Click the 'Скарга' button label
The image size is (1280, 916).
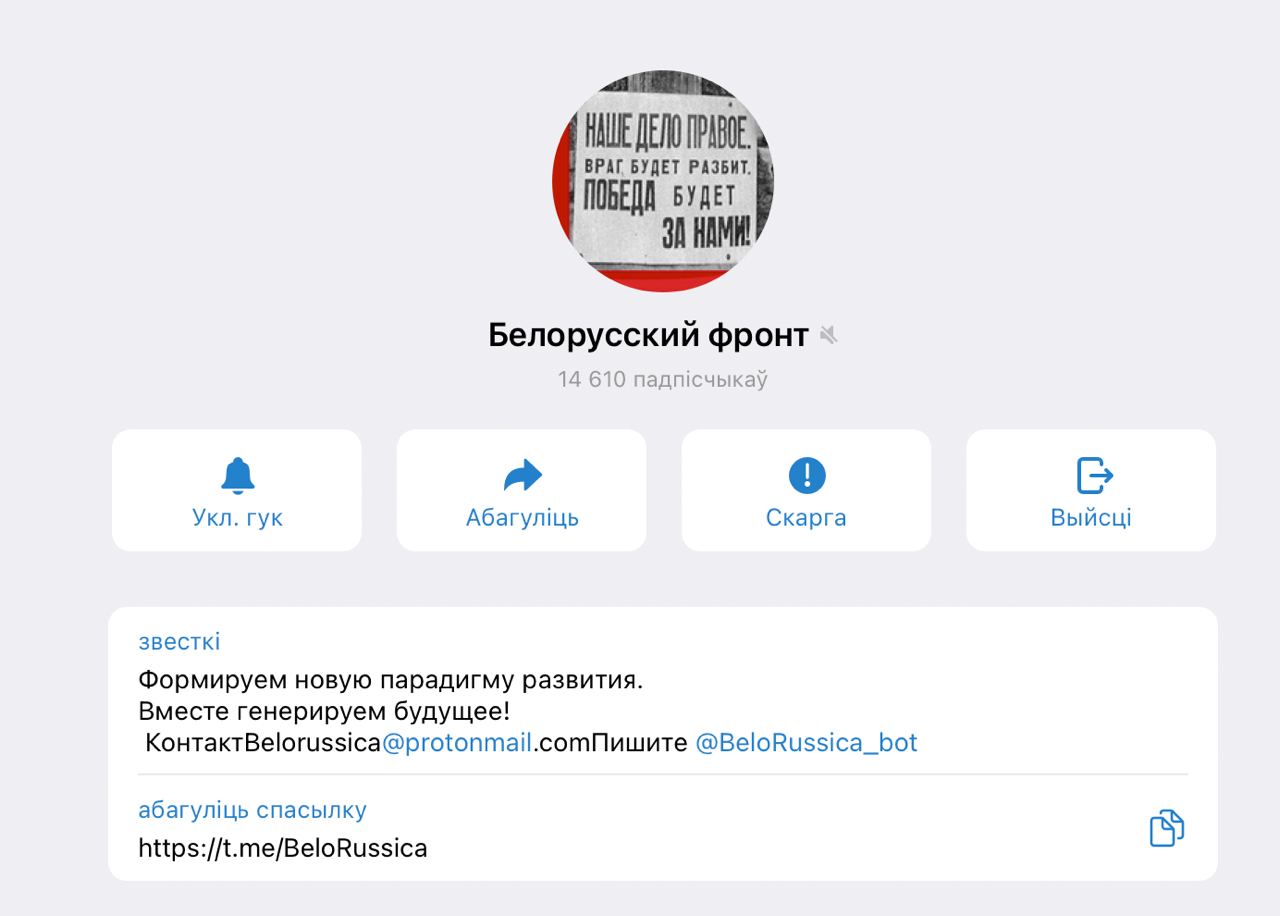pos(806,518)
